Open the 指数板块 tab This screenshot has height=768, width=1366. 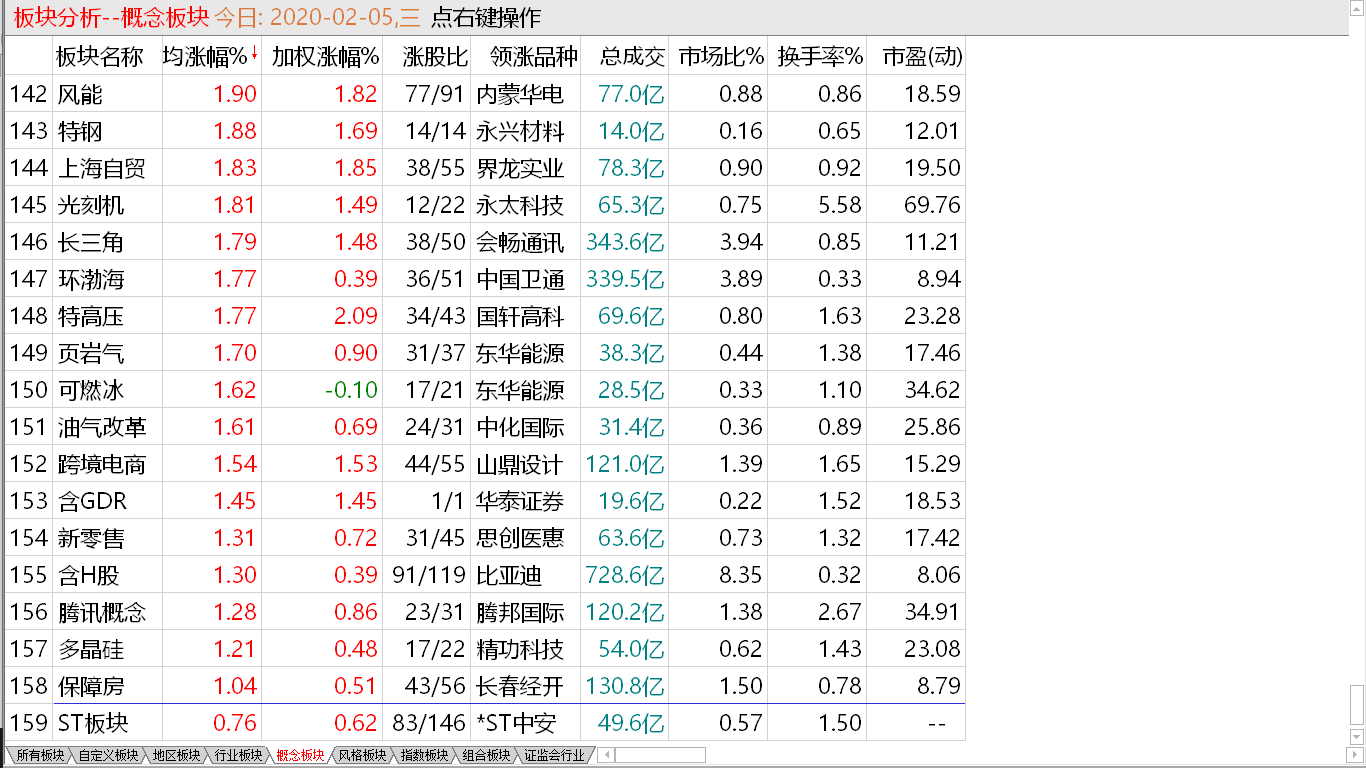[424, 755]
